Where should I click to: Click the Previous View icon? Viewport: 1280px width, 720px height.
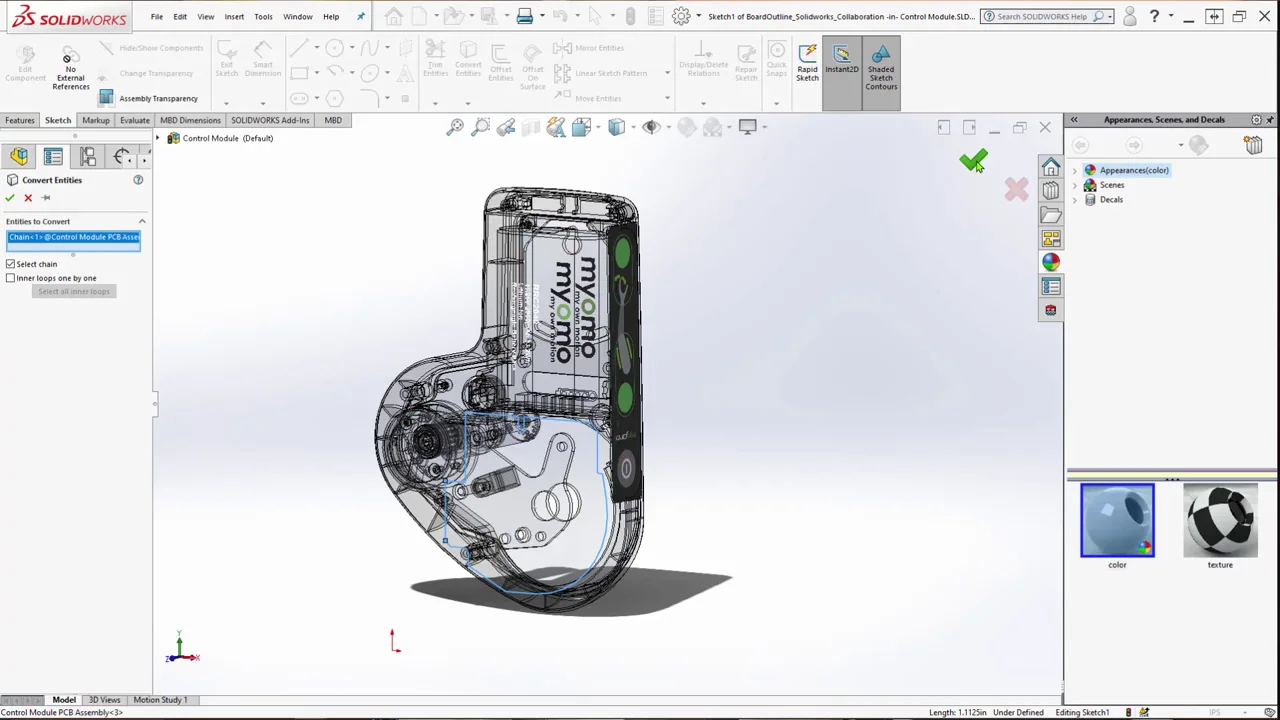point(505,127)
